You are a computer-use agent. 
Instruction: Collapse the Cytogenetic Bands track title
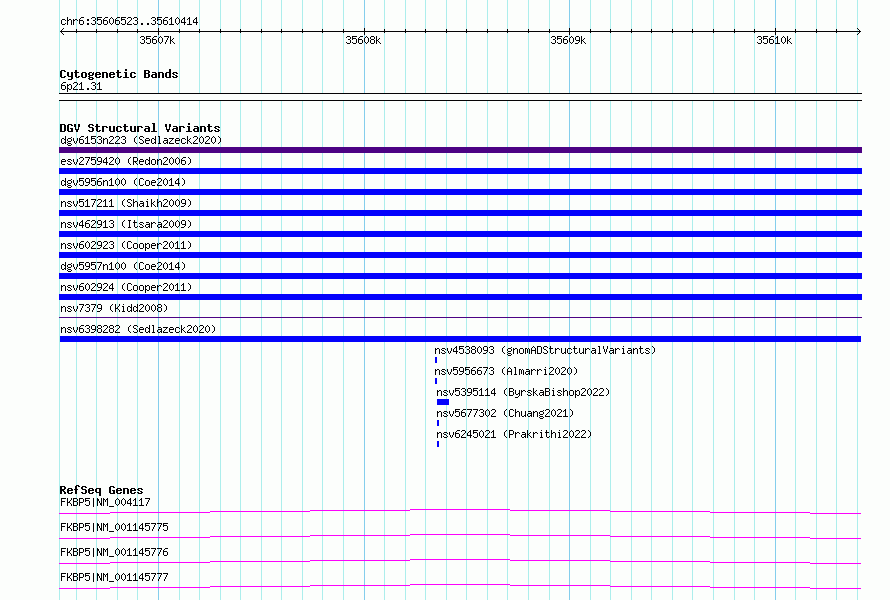click(x=119, y=74)
